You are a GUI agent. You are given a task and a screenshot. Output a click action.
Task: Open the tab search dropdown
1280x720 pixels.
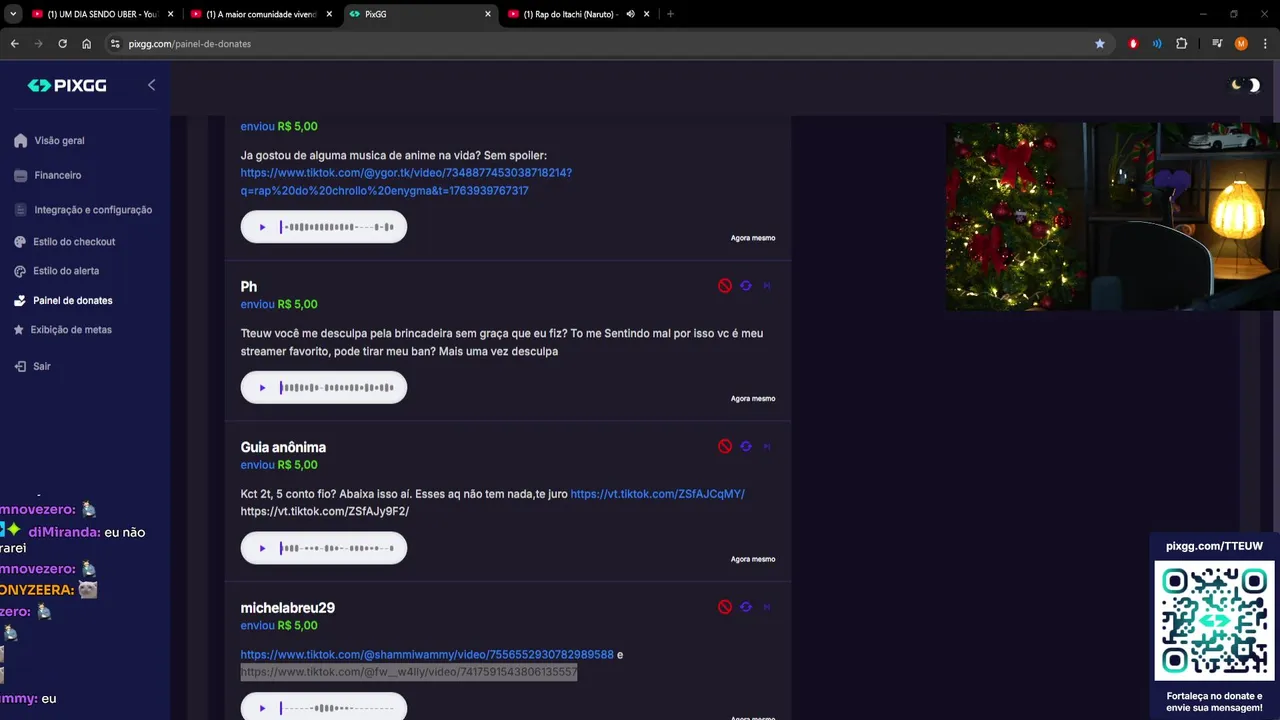point(12,14)
